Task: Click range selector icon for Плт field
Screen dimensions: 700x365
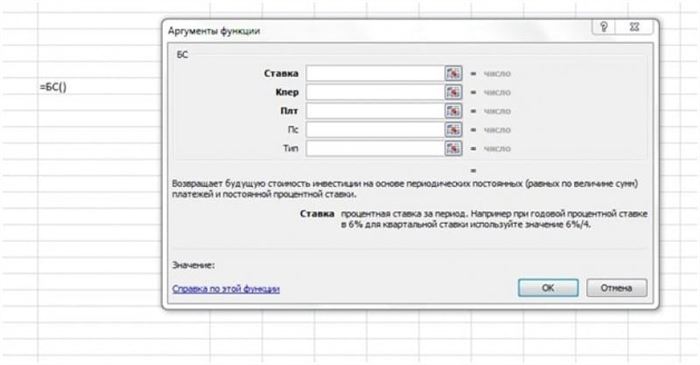Action: tap(453, 111)
